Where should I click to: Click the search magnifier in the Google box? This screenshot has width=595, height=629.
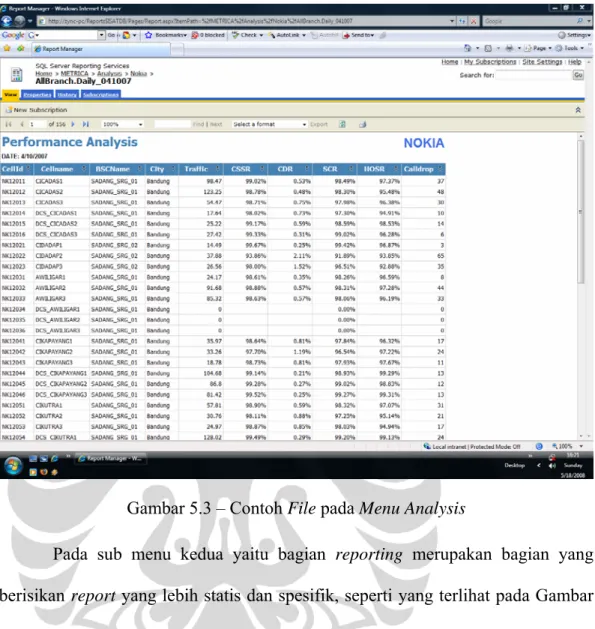(x=580, y=21)
